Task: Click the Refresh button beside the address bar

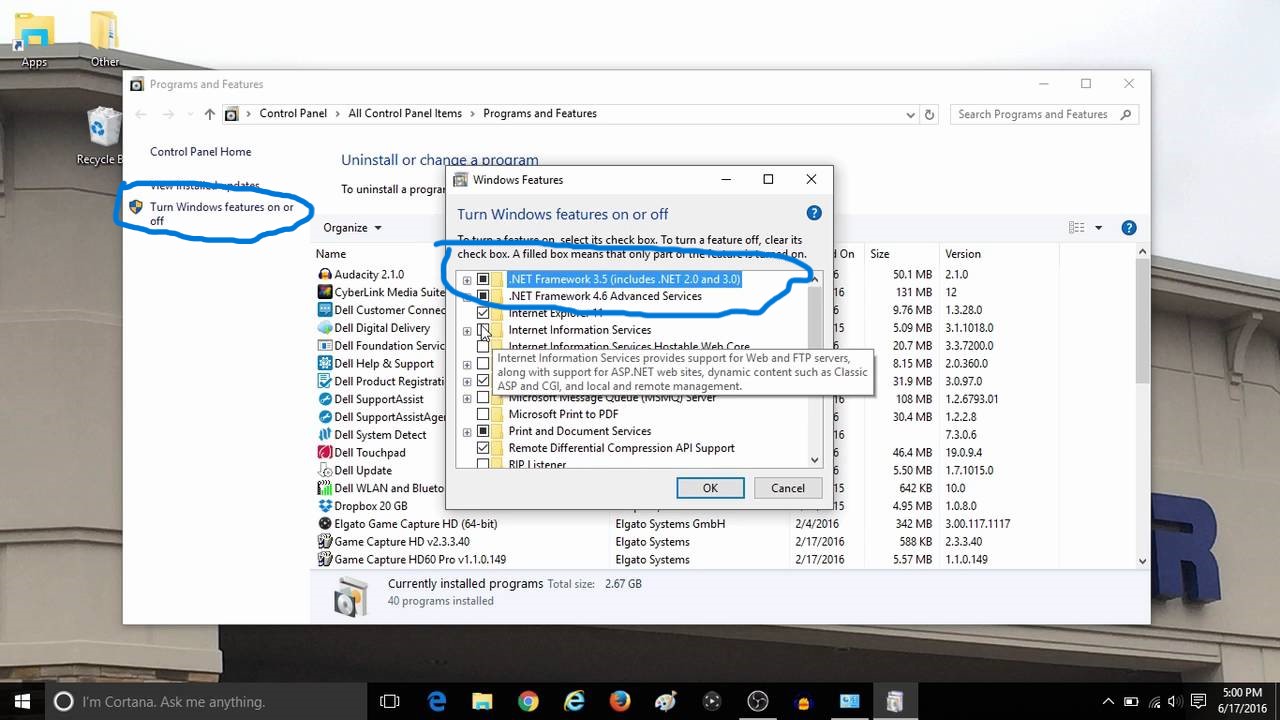Action: (929, 114)
